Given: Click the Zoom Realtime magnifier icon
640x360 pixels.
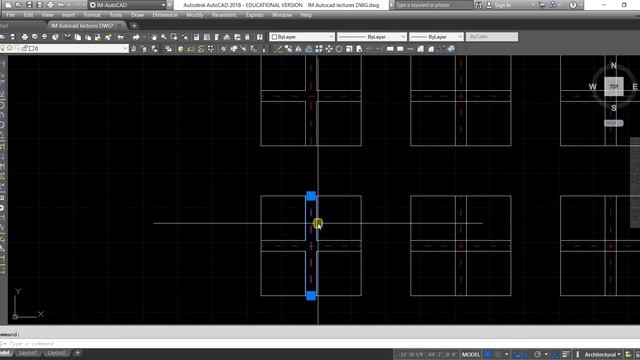Looking at the screenshot, I should click(x=164, y=37).
